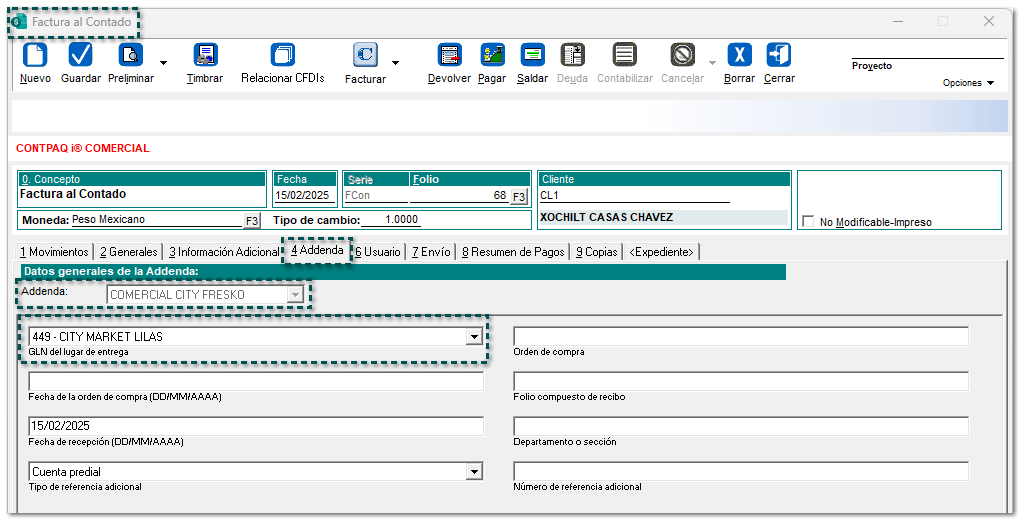Click the Orden de compra field
1022x522 pixels.
pyautogui.click(x=740, y=337)
